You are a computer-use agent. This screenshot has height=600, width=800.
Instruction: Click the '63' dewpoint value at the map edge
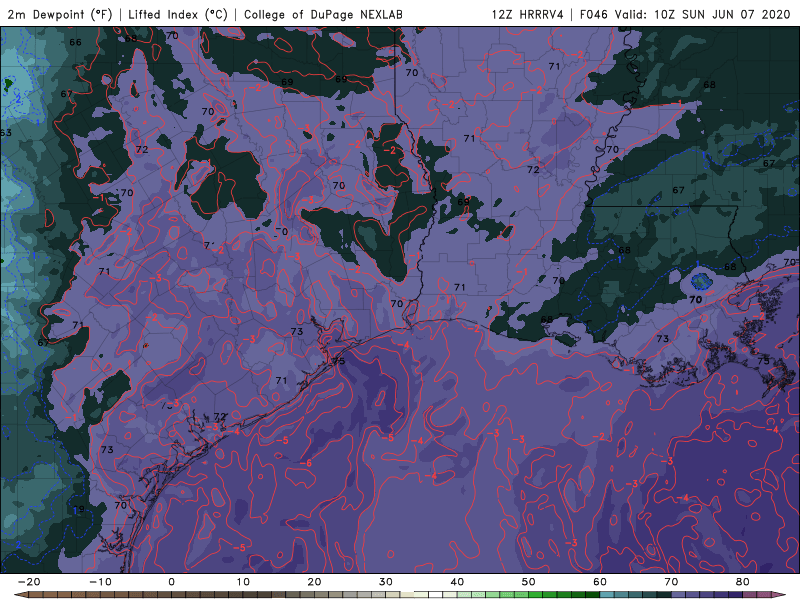(x=6, y=133)
